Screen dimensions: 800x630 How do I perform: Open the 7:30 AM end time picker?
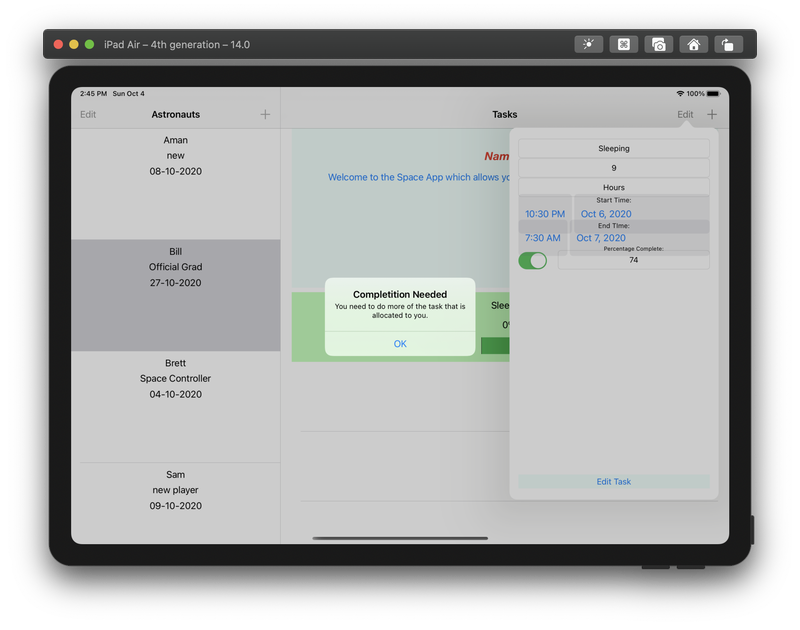tap(544, 238)
